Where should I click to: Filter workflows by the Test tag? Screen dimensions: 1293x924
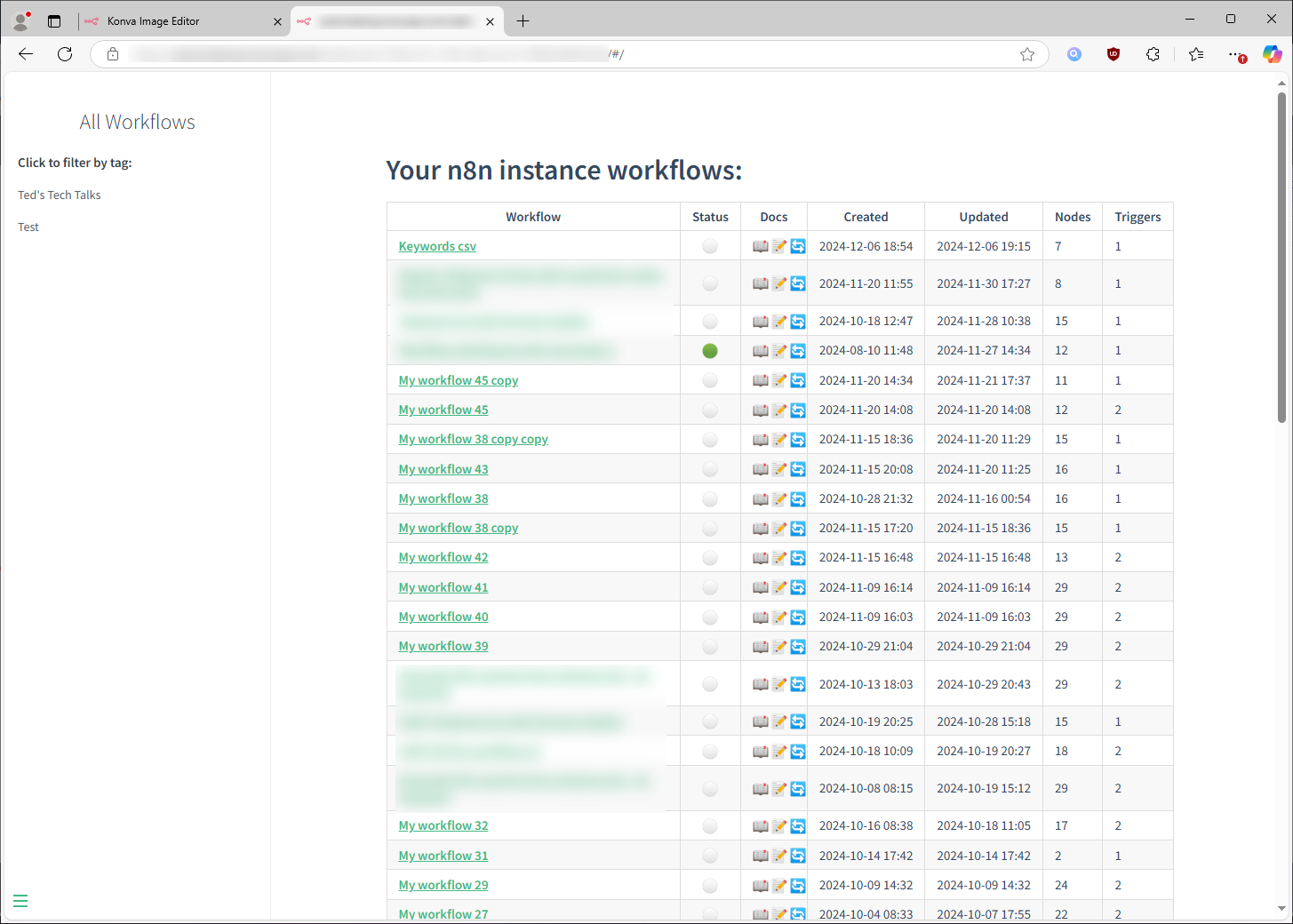point(28,227)
